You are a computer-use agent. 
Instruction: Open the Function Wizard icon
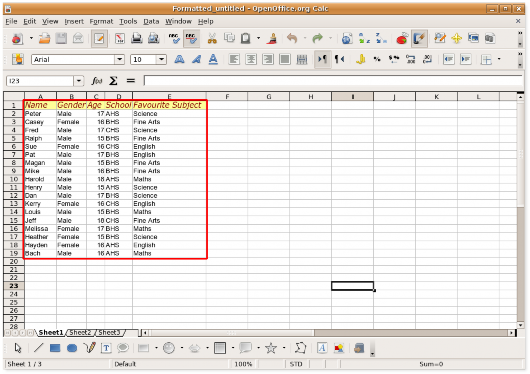pos(97,81)
